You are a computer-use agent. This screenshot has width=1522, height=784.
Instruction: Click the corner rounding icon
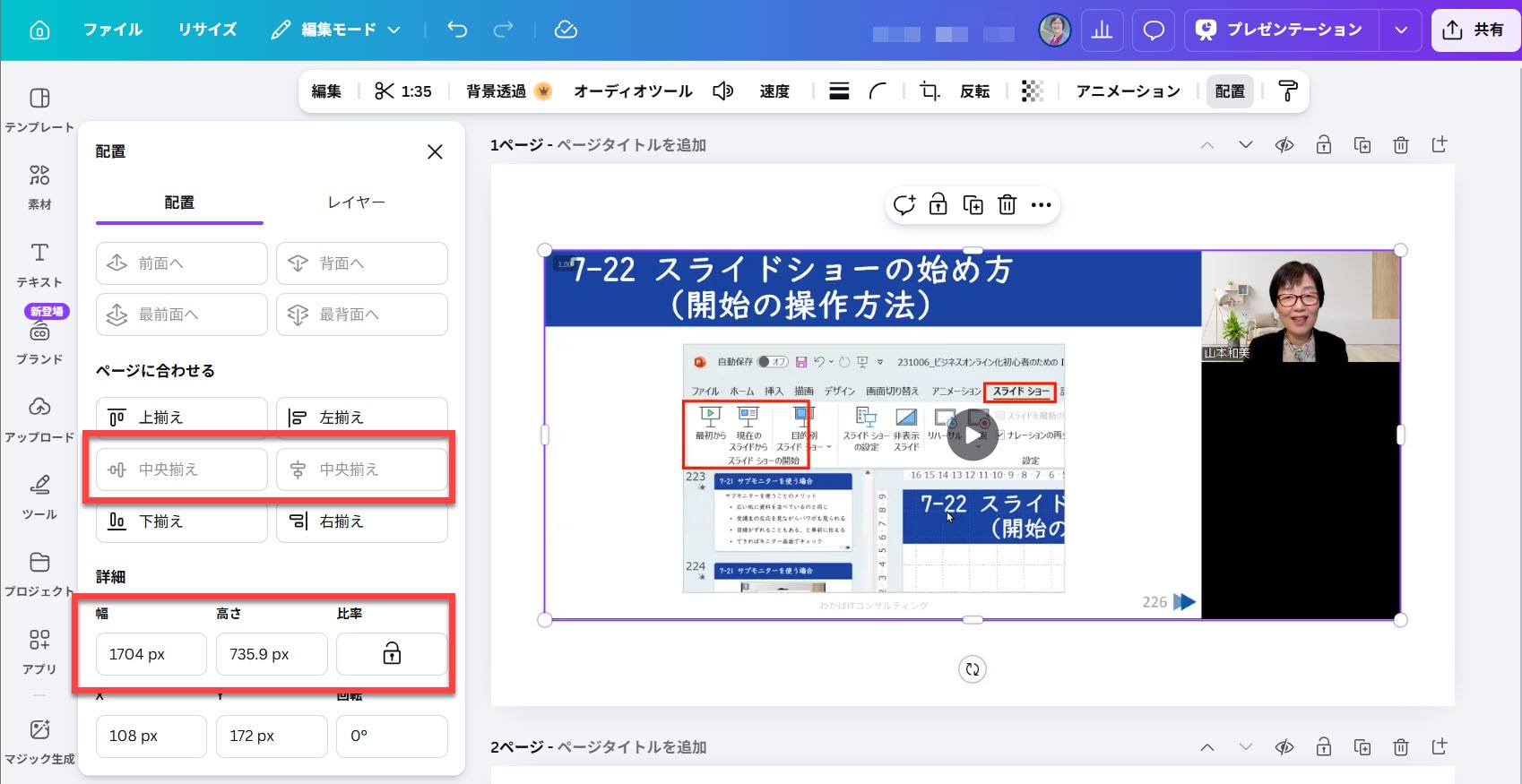point(878,91)
